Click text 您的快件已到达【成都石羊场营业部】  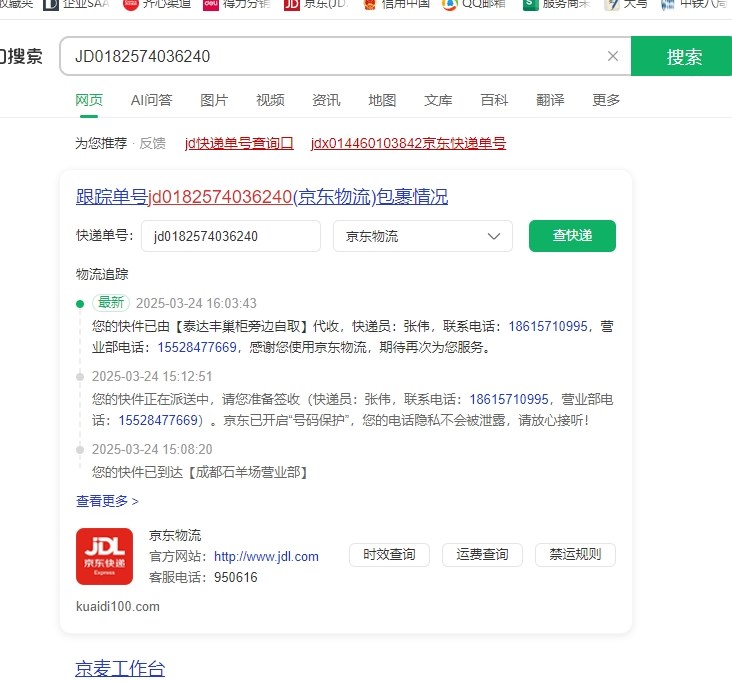click(200, 472)
